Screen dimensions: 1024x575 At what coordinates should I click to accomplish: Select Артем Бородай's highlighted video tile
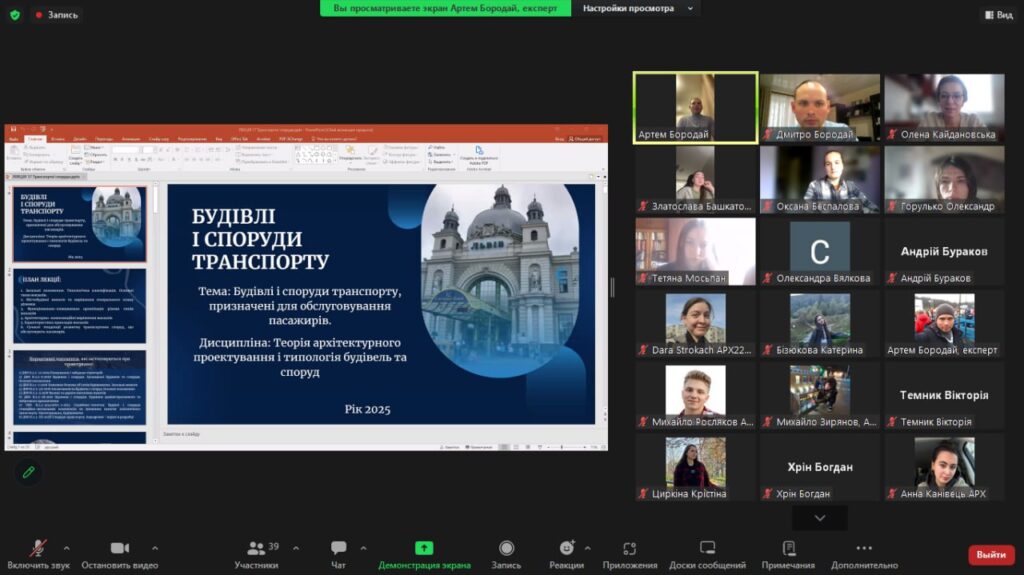click(695, 107)
